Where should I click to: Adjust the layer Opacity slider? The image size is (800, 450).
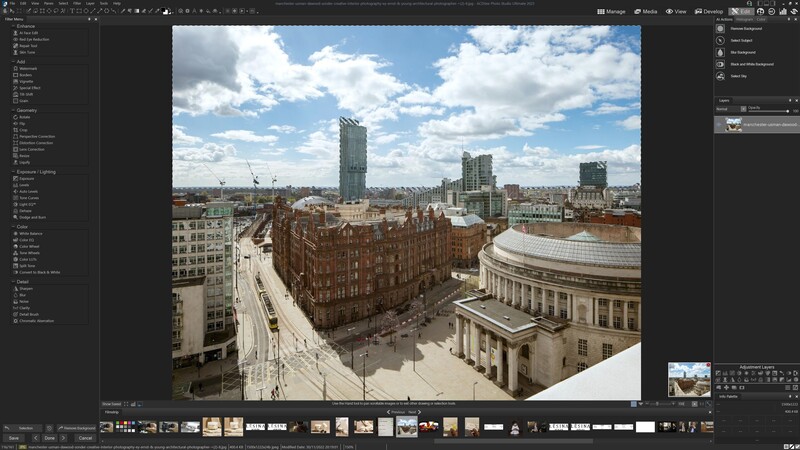pos(769,111)
